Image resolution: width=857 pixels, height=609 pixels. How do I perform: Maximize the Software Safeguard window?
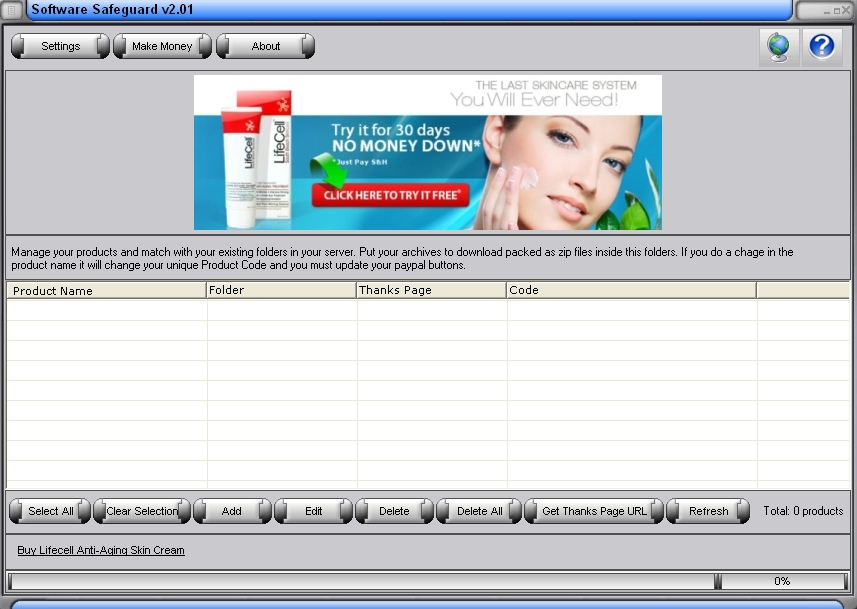(836, 11)
